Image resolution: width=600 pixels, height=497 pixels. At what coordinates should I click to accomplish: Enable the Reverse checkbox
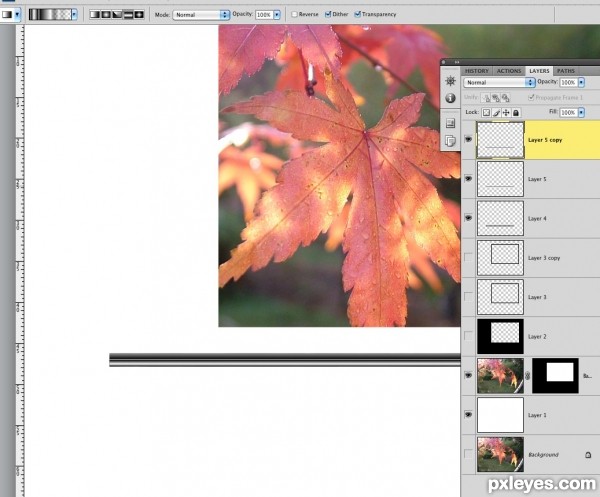294,14
